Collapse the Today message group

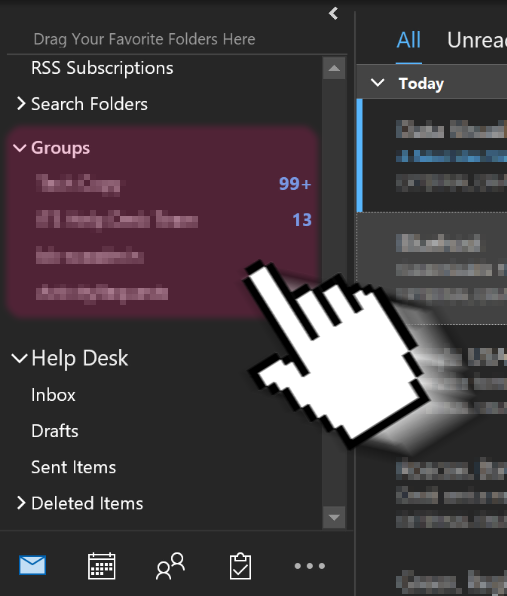(x=377, y=82)
